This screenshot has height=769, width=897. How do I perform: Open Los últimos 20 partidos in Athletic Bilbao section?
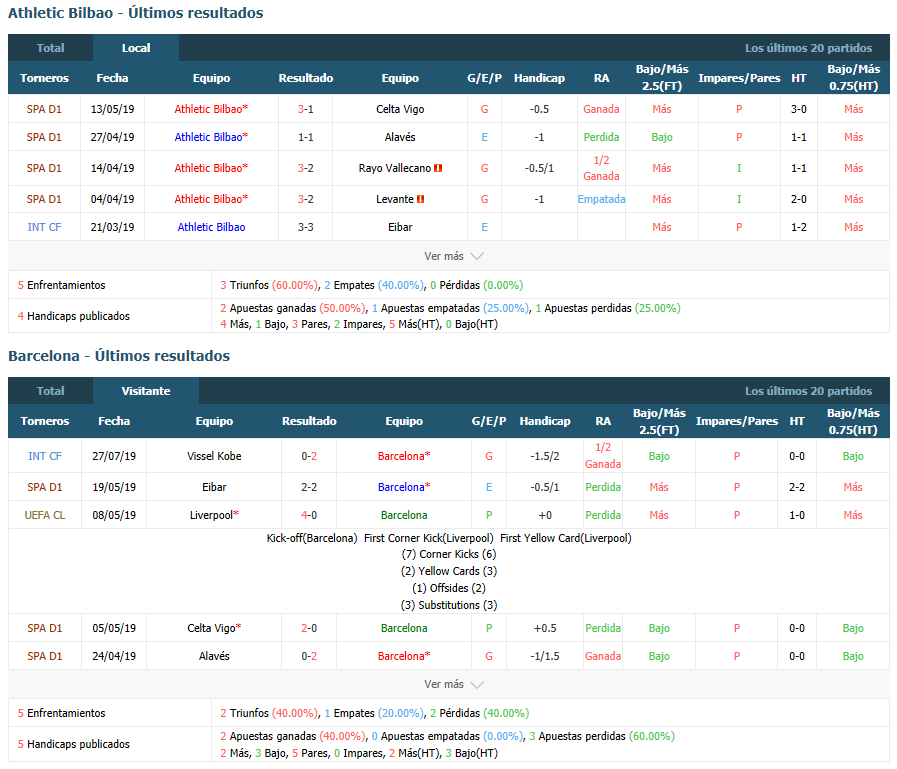click(808, 48)
